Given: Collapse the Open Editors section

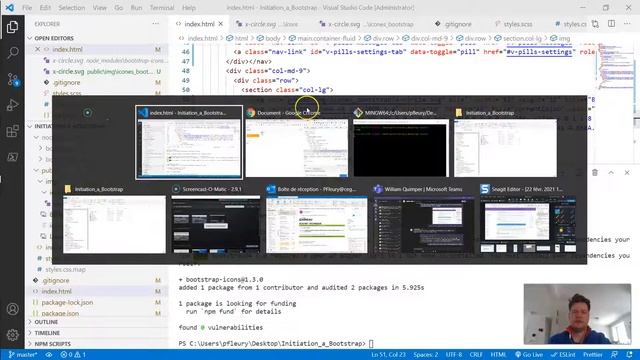Looking at the screenshot, I should (x=54, y=38).
